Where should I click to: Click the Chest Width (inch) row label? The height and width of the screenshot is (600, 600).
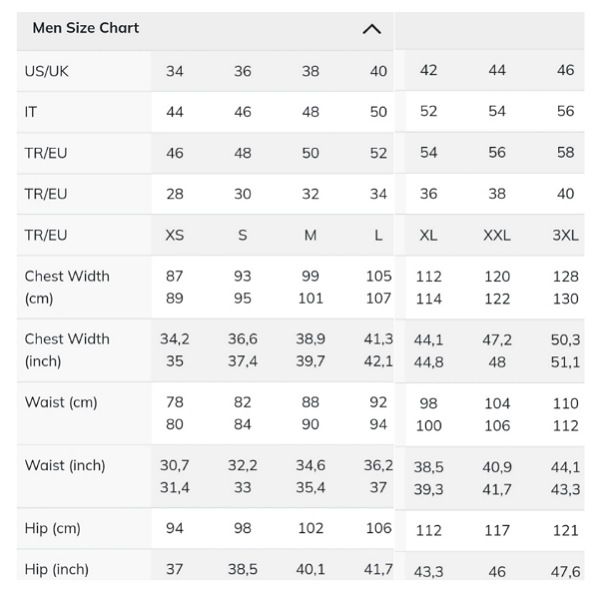pos(67,350)
